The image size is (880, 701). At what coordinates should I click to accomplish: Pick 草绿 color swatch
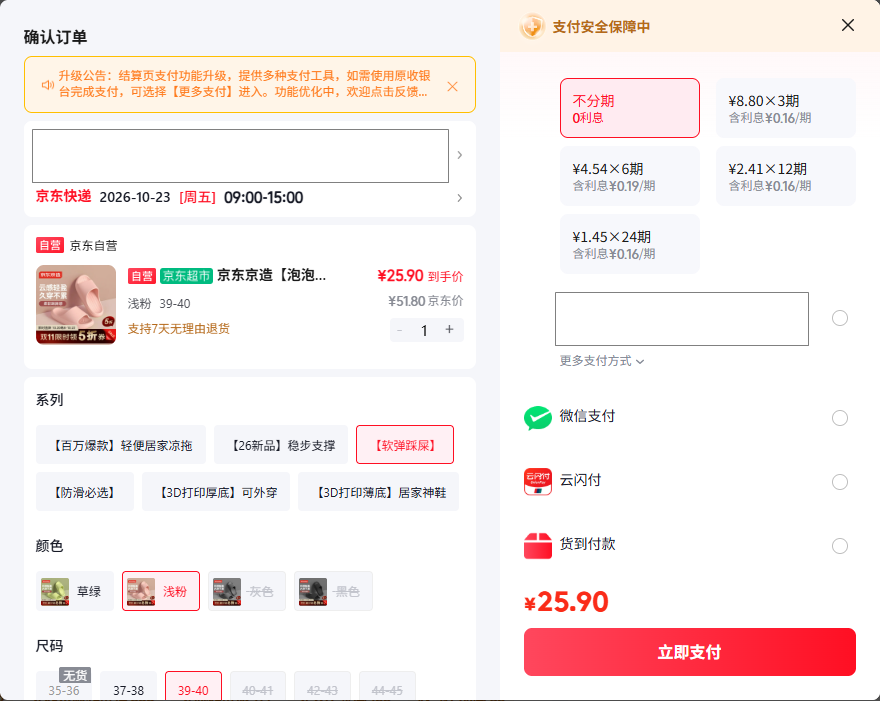point(75,591)
